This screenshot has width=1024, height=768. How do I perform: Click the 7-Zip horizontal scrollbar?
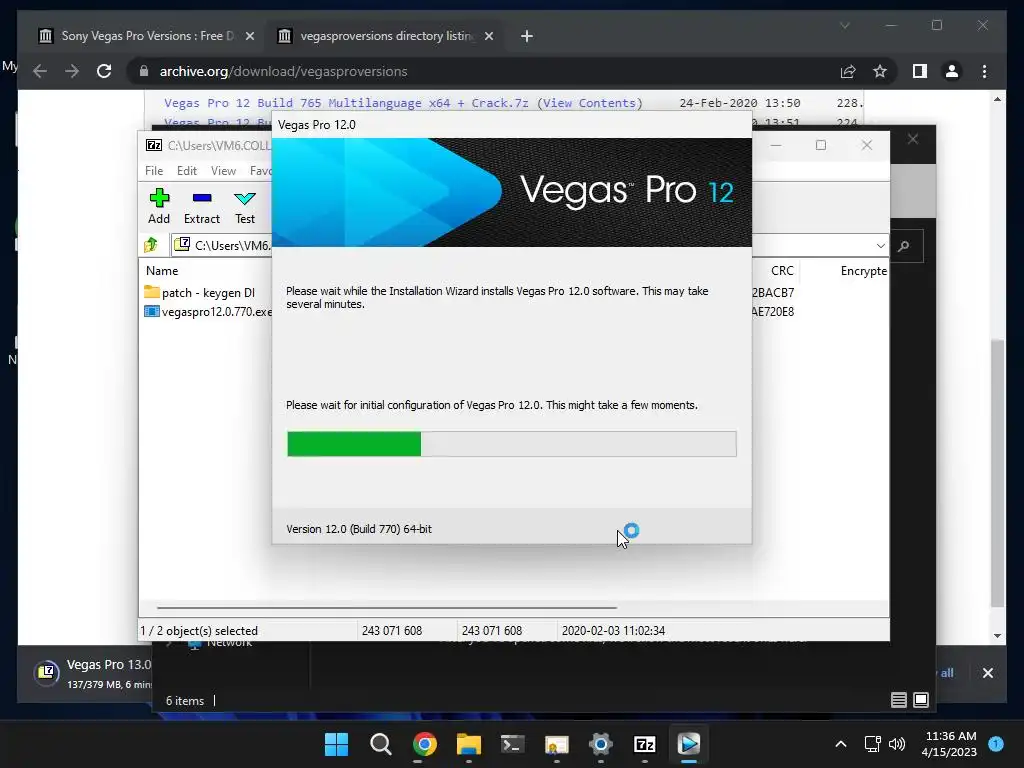[x=387, y=607]
